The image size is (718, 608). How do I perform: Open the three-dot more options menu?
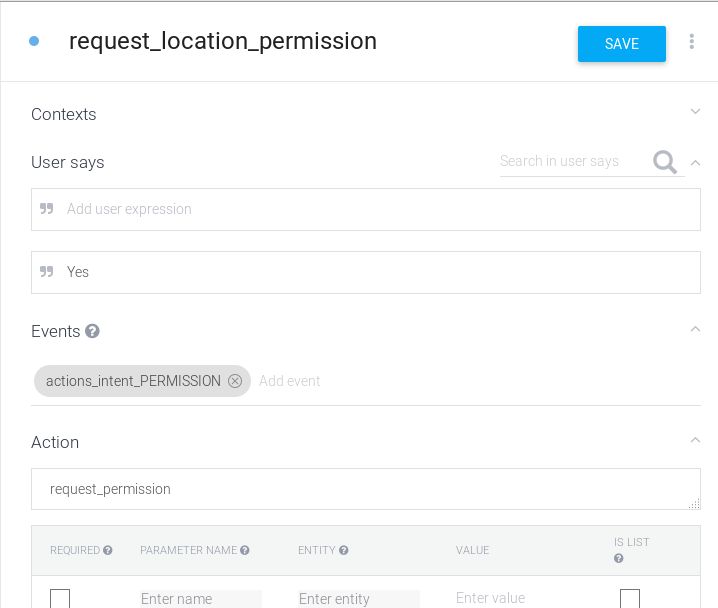691,42
